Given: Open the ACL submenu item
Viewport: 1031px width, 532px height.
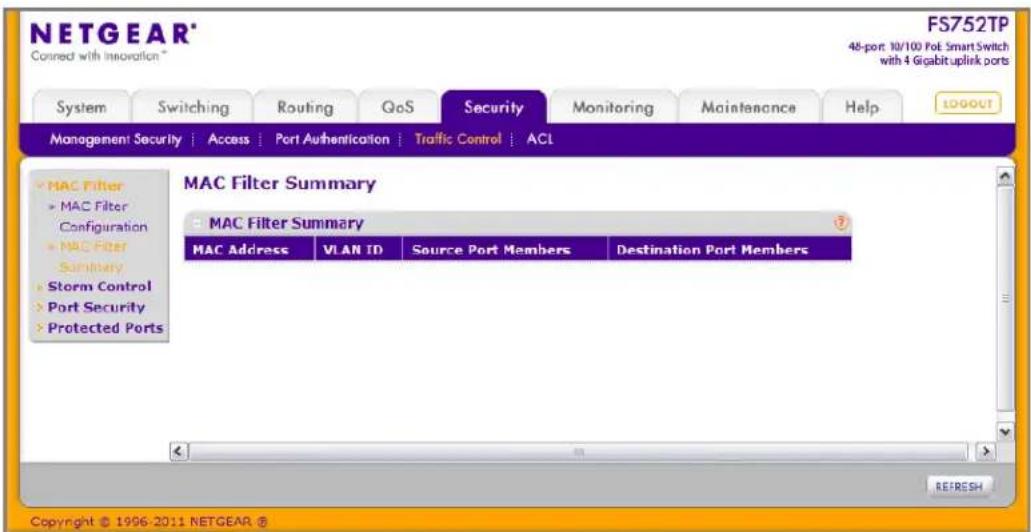Looking at the screenshot, I should coord(540,139).
